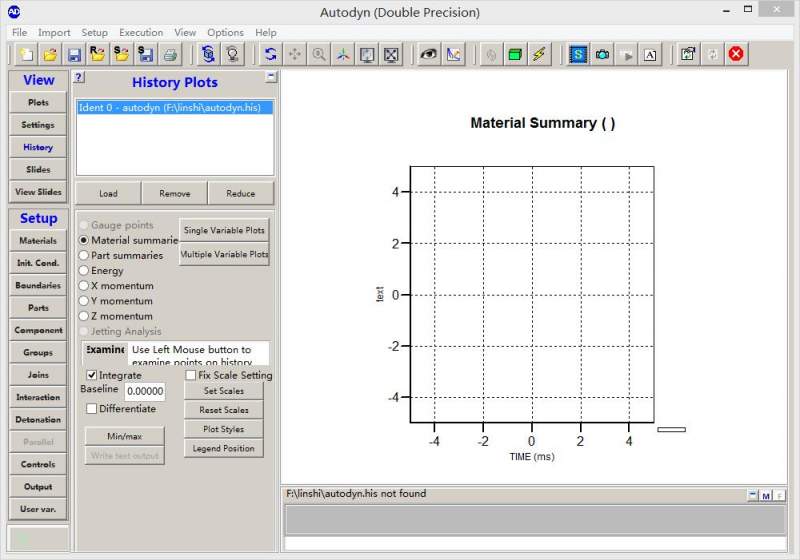Screen dimensions: 800x560
Task: Open the Help menu
Action: pyautogui.click(x=266, y=32)
